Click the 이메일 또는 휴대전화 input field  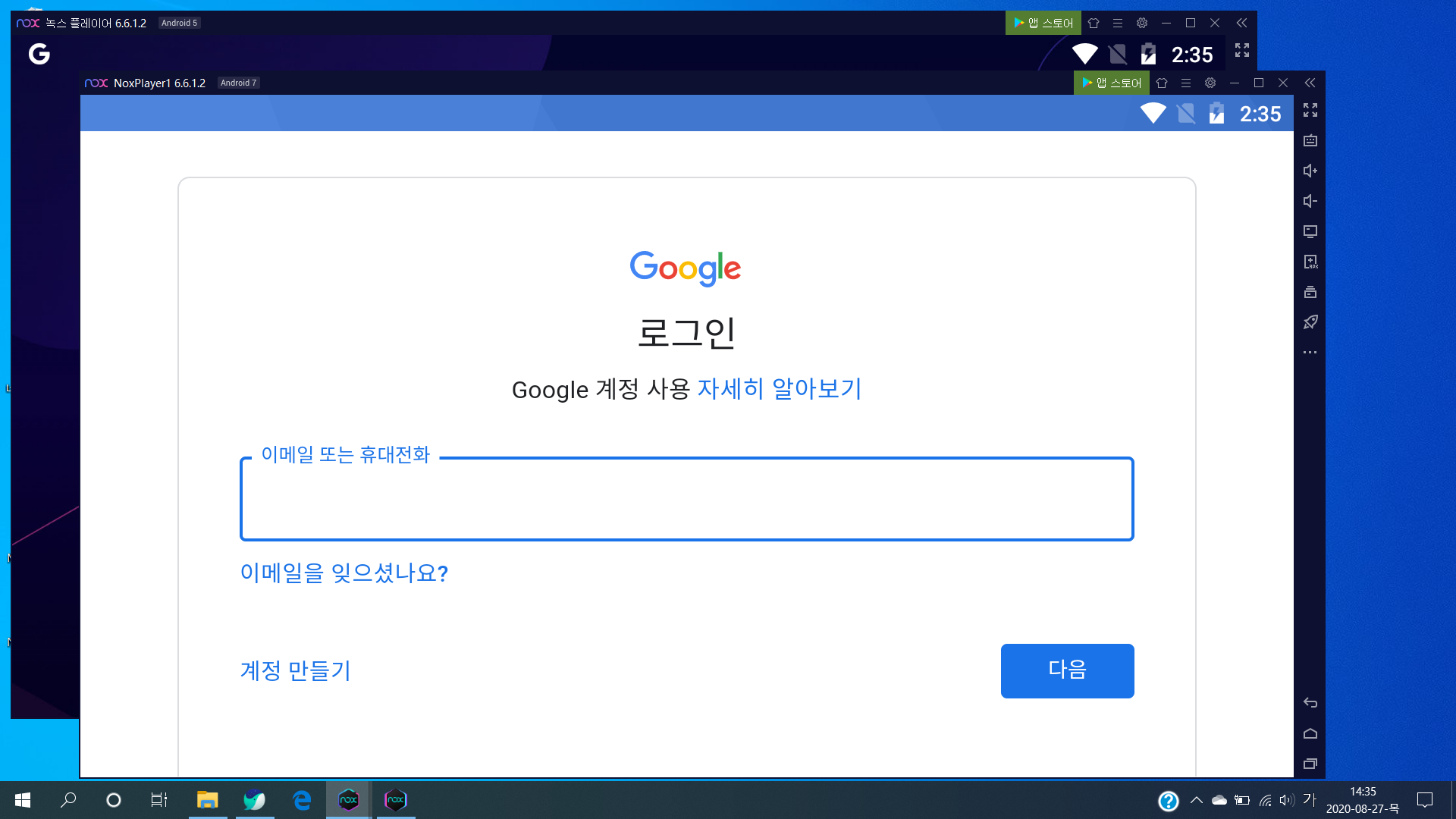click(x=686, y=499)
